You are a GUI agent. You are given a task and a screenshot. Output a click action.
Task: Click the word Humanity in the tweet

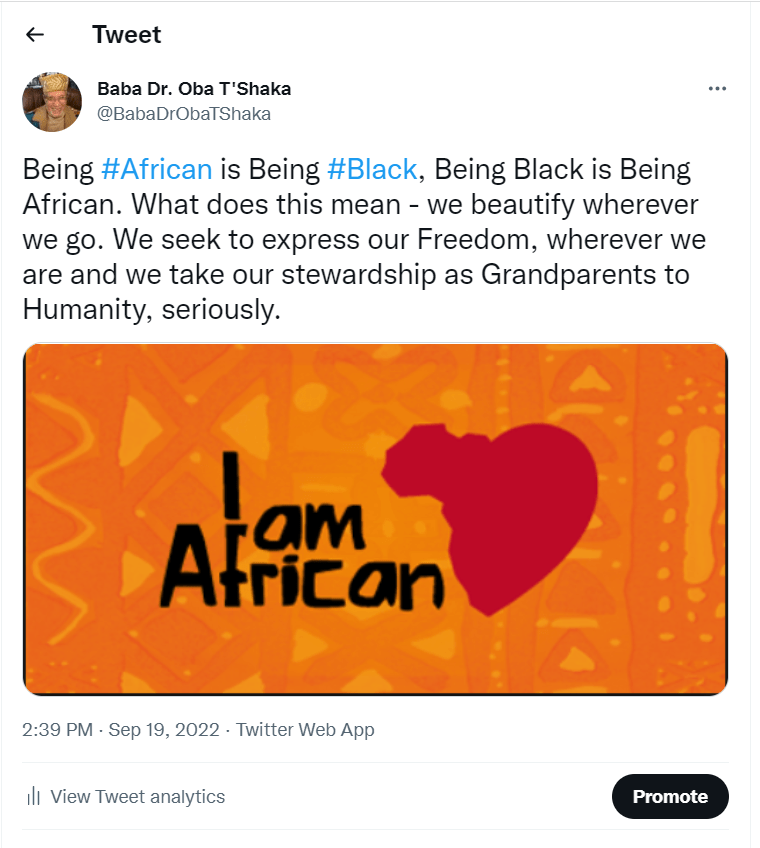[85, 309]
